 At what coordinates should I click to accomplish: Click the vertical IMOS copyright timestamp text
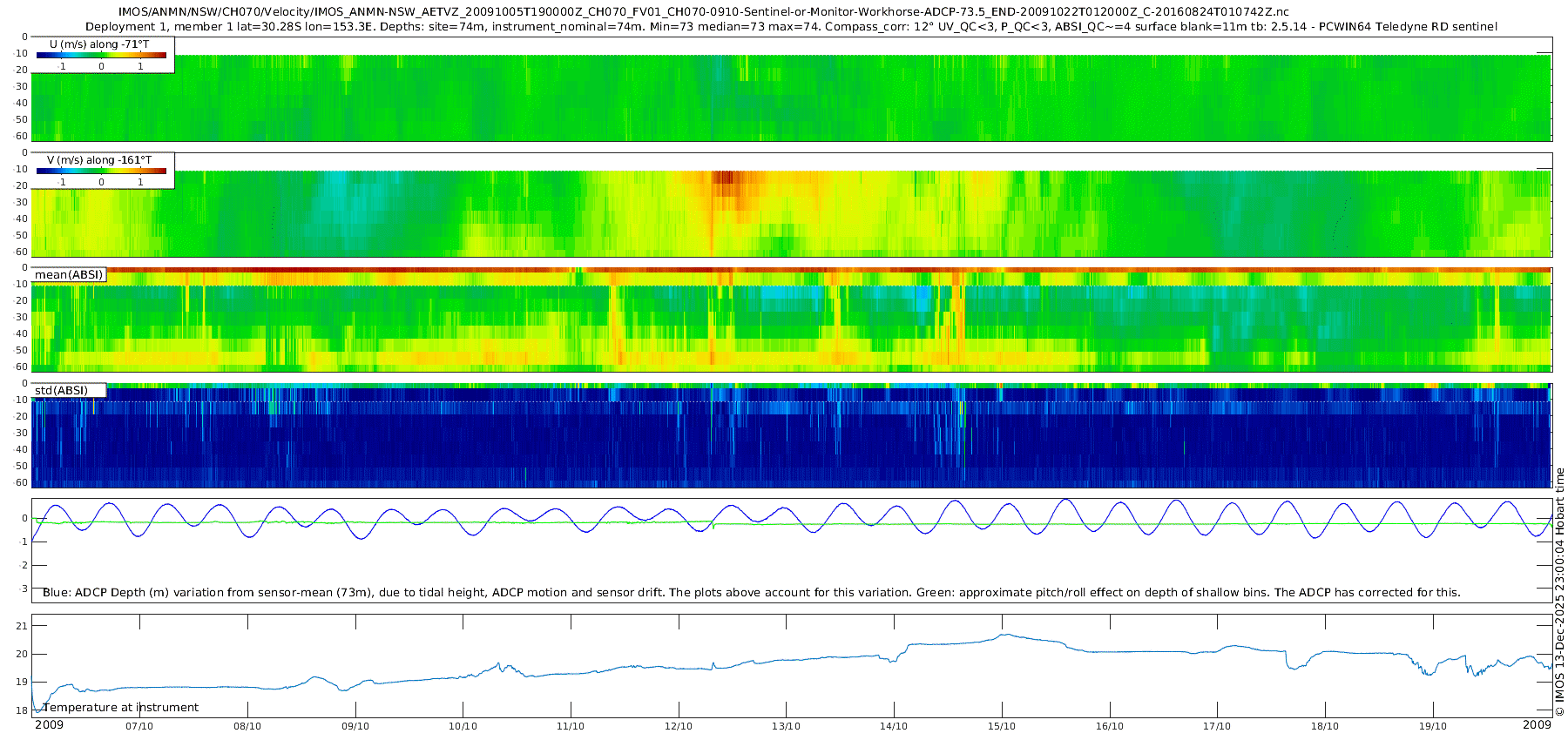[x=1559, y=592]
